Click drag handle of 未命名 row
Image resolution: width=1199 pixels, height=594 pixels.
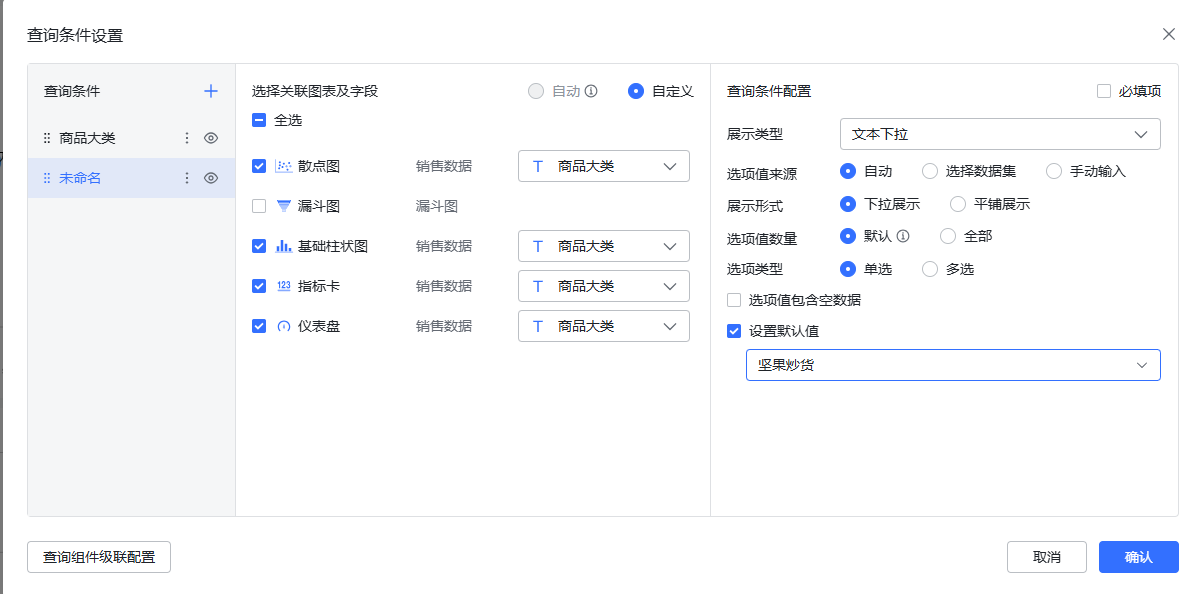click(47, 178)
